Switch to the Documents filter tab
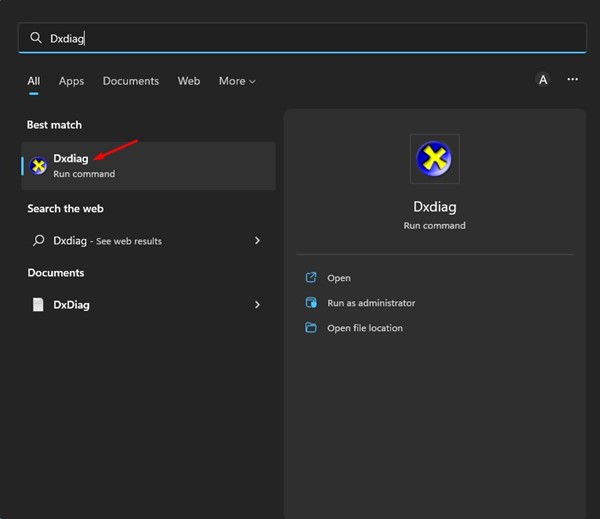This screenshot has width=600, height=519. (x=130, y=81)
